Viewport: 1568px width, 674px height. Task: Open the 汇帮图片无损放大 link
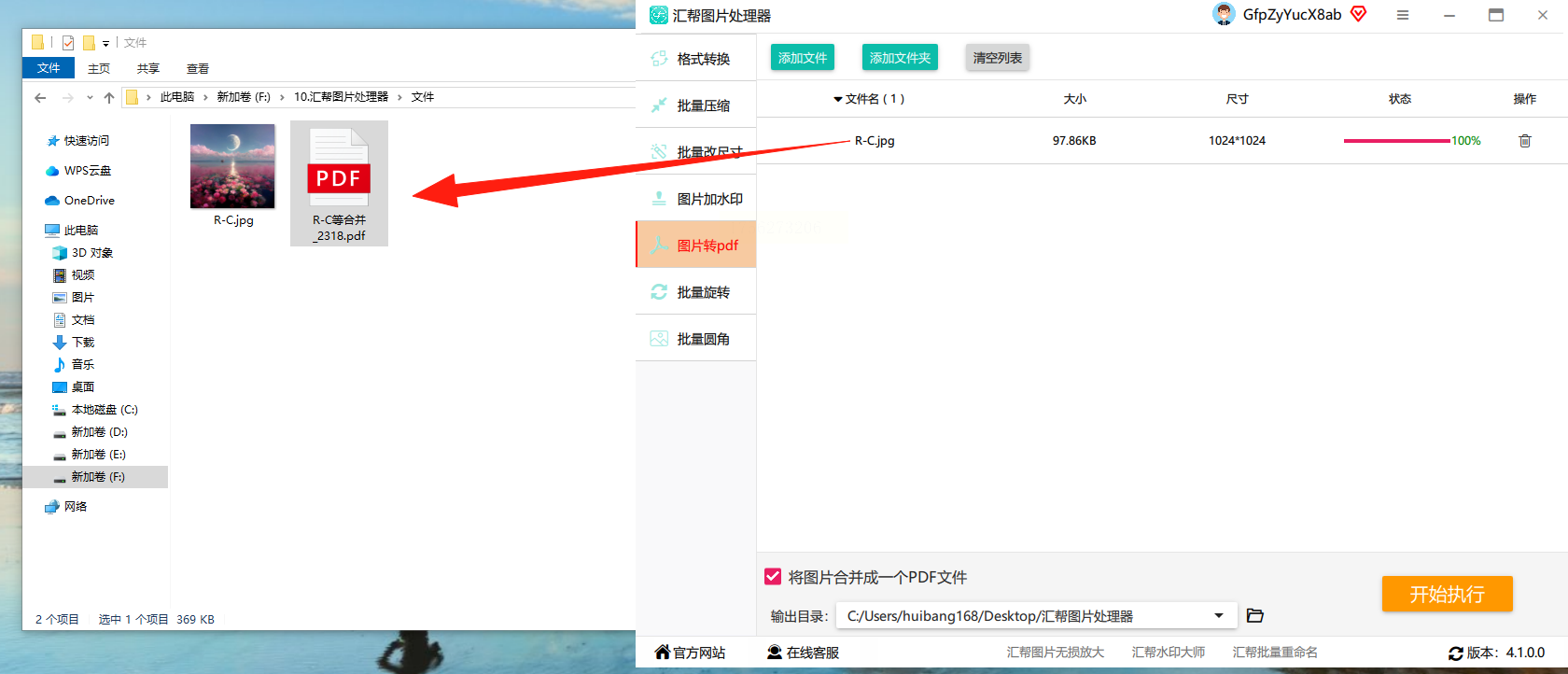click(x=1055, y=653)
